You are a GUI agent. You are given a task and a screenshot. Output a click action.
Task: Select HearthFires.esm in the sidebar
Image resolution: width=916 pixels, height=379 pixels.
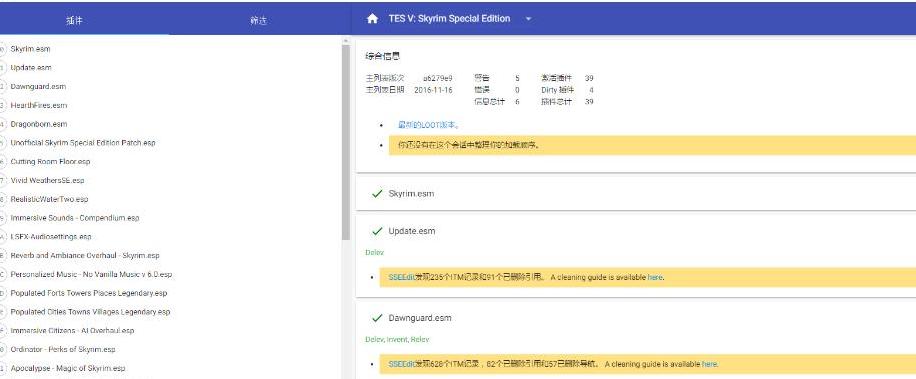click(x=39, y=106)
